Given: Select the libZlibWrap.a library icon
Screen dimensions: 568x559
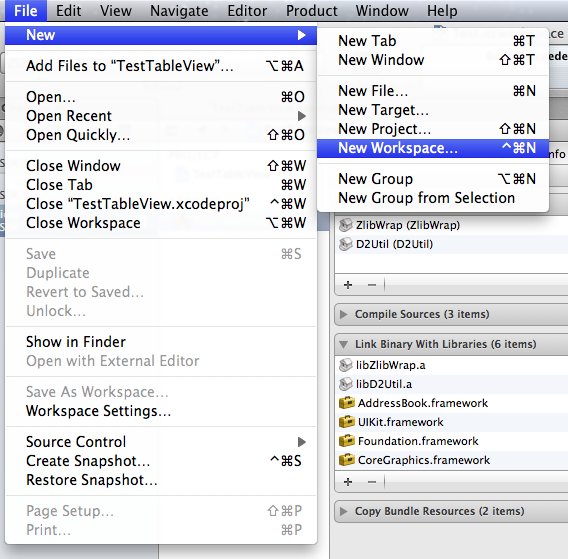Looking at the screenshot, I should 346,365.
